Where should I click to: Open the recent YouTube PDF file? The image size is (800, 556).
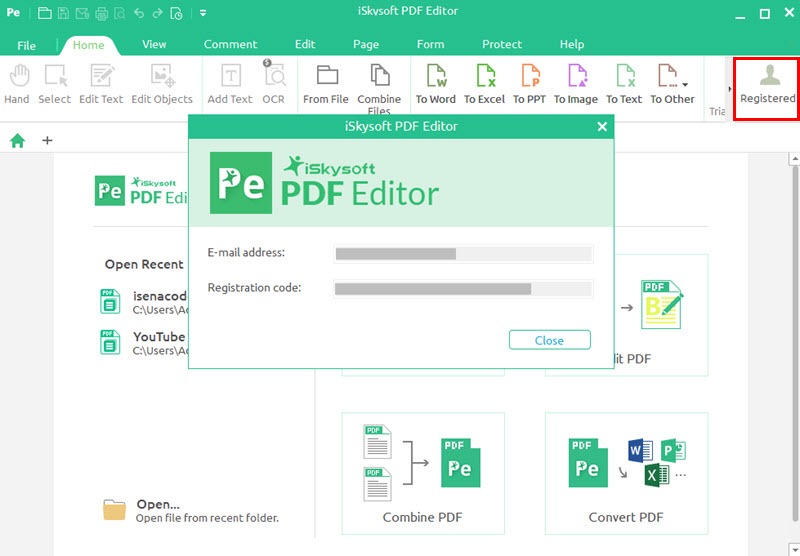pyautogui.click(x=144, y=343)
